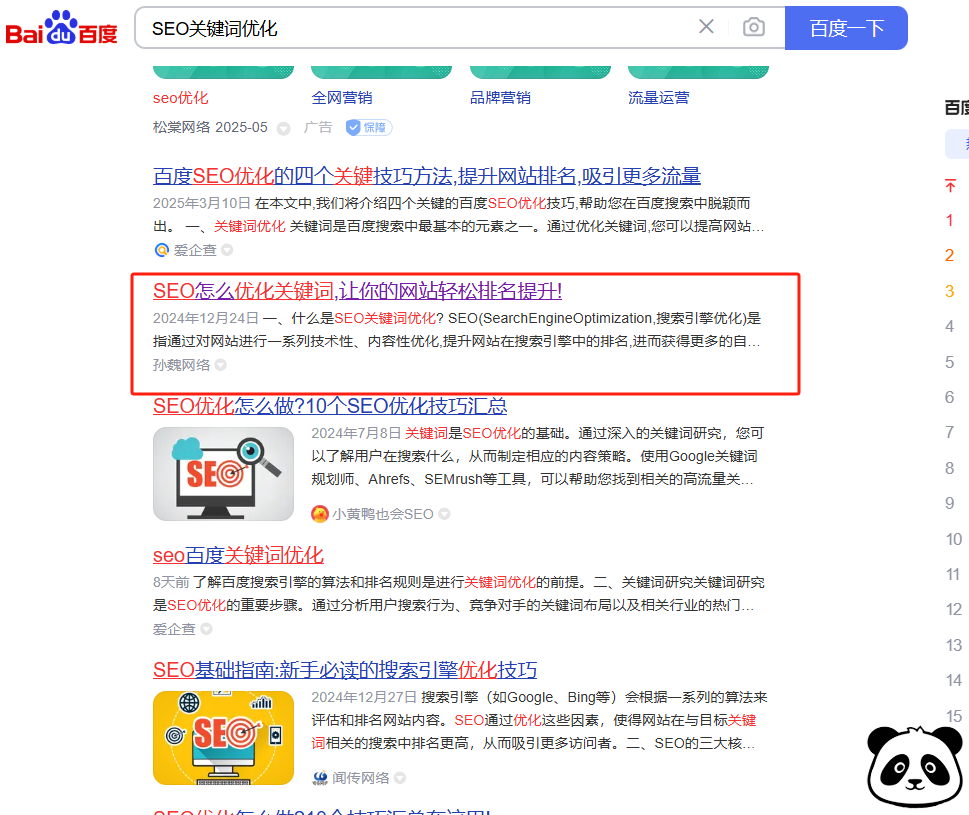Click the 爱企查 source name under seo百度关键词优化
The image size is (969, 815).
[174, 629]
